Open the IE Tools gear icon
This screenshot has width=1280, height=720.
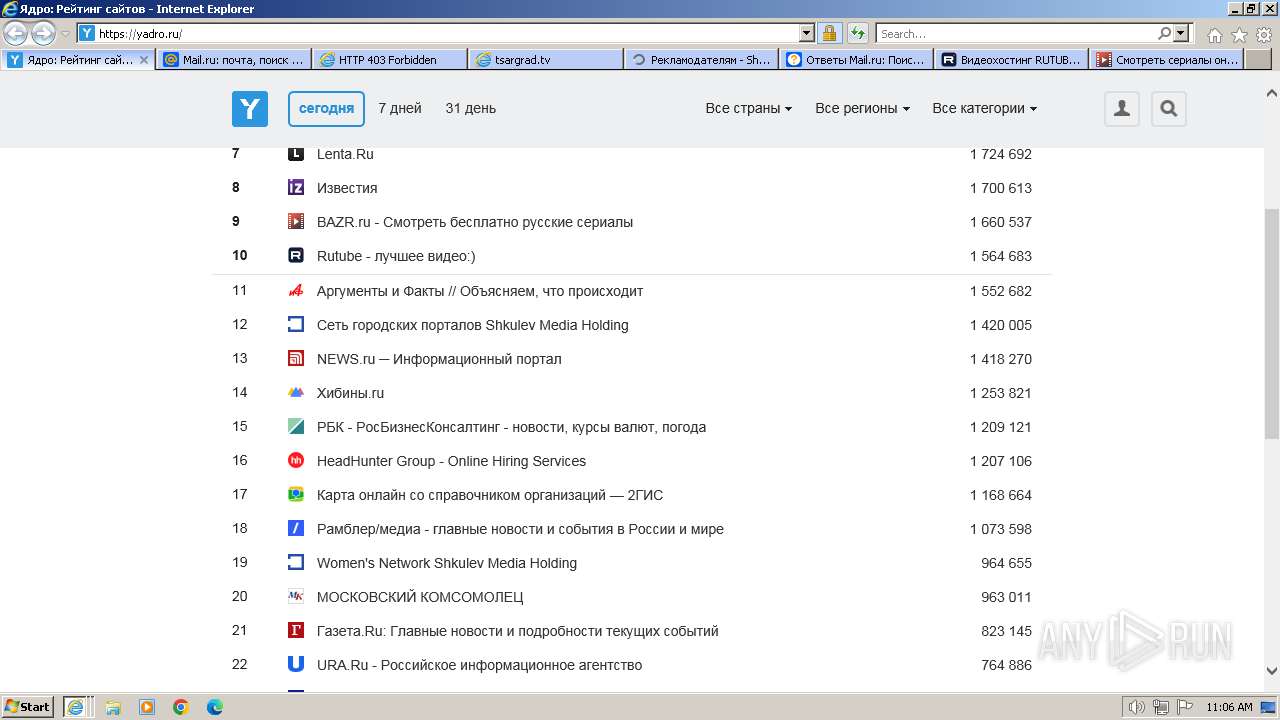click(1264, 35)
